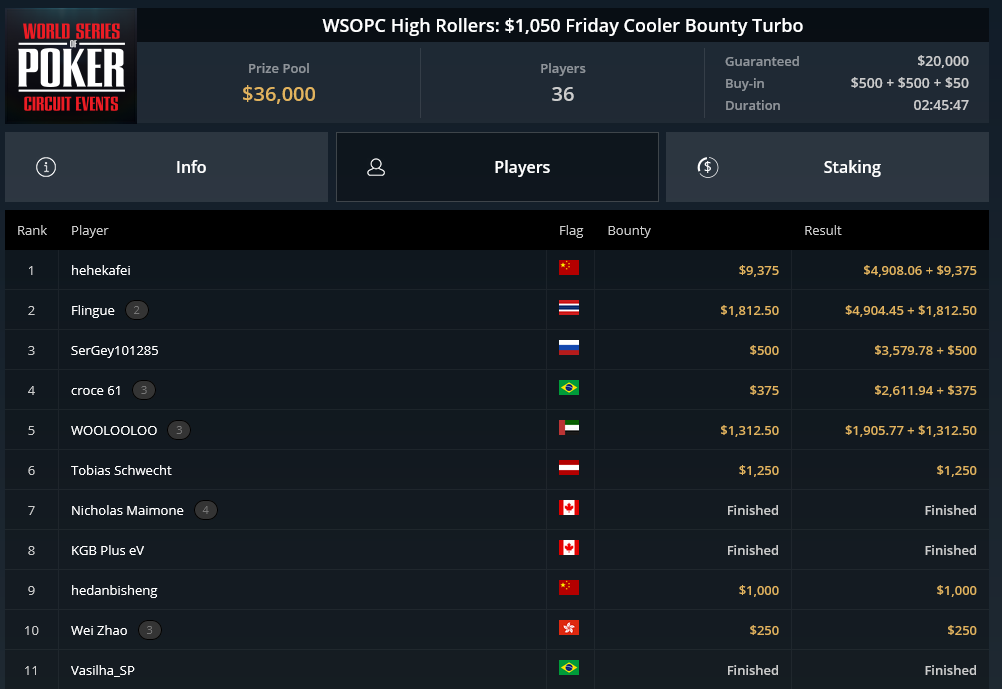The height and width of the screenshot is (689, 1002).
Task: Click the Bounty column header
Action: coord(629,230)
